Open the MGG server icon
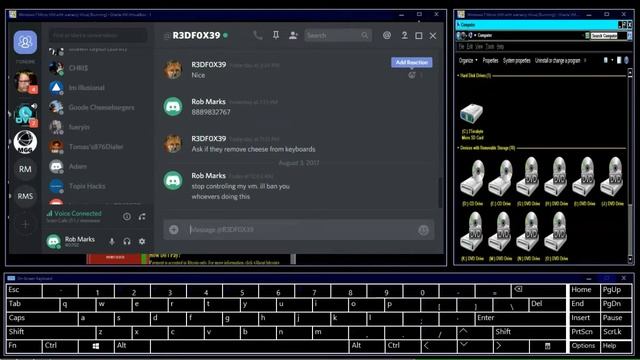The image size is (640, 360). (25, 142)
